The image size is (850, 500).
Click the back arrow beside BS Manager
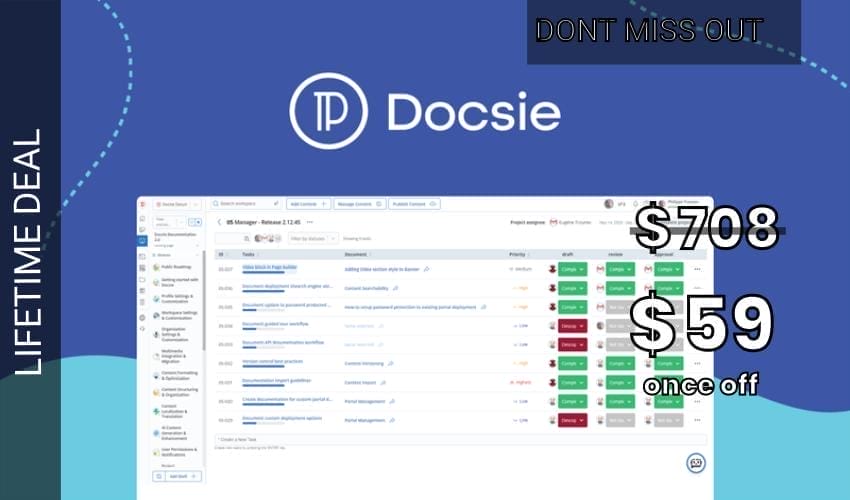(219, 222)
